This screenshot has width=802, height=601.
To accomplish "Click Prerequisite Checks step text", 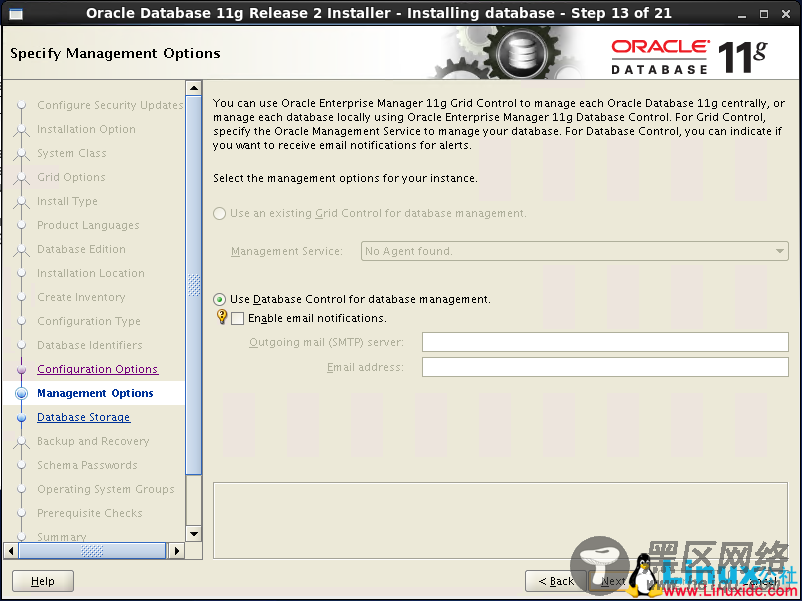I will 90,514.
